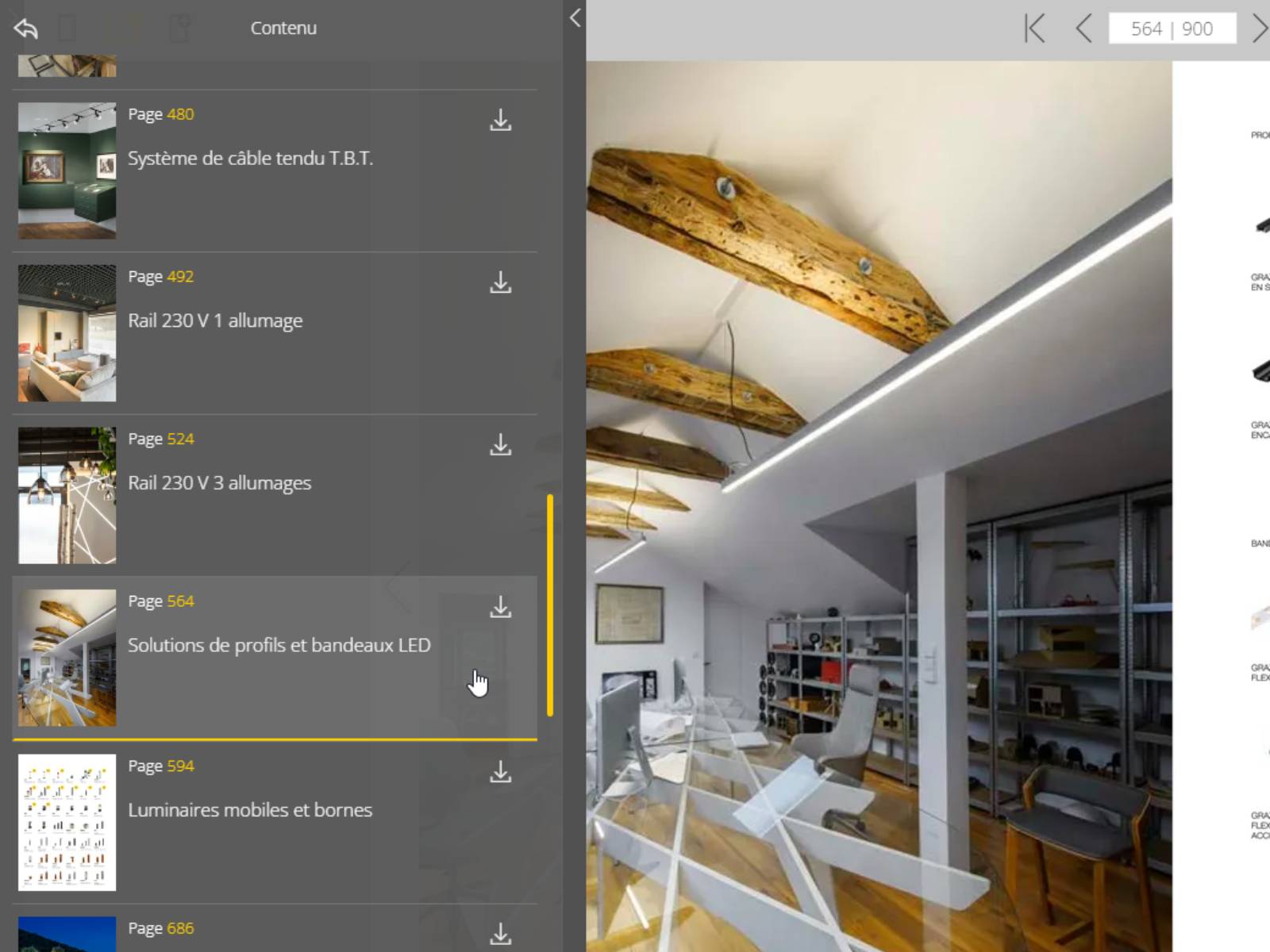
Task: Jump to the first page
Action: click(x=1034, y=29)
